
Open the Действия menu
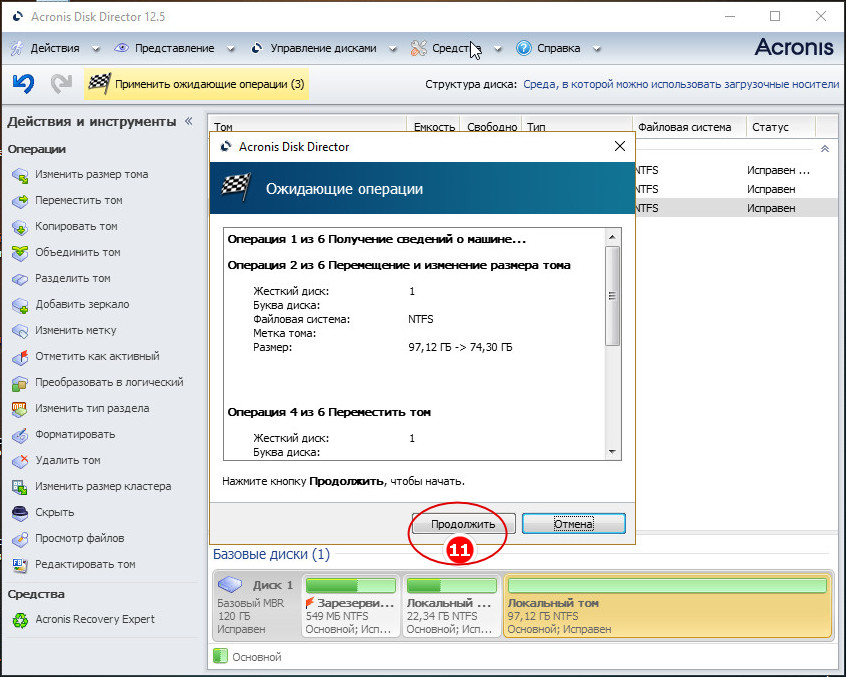tap(55, 48)
